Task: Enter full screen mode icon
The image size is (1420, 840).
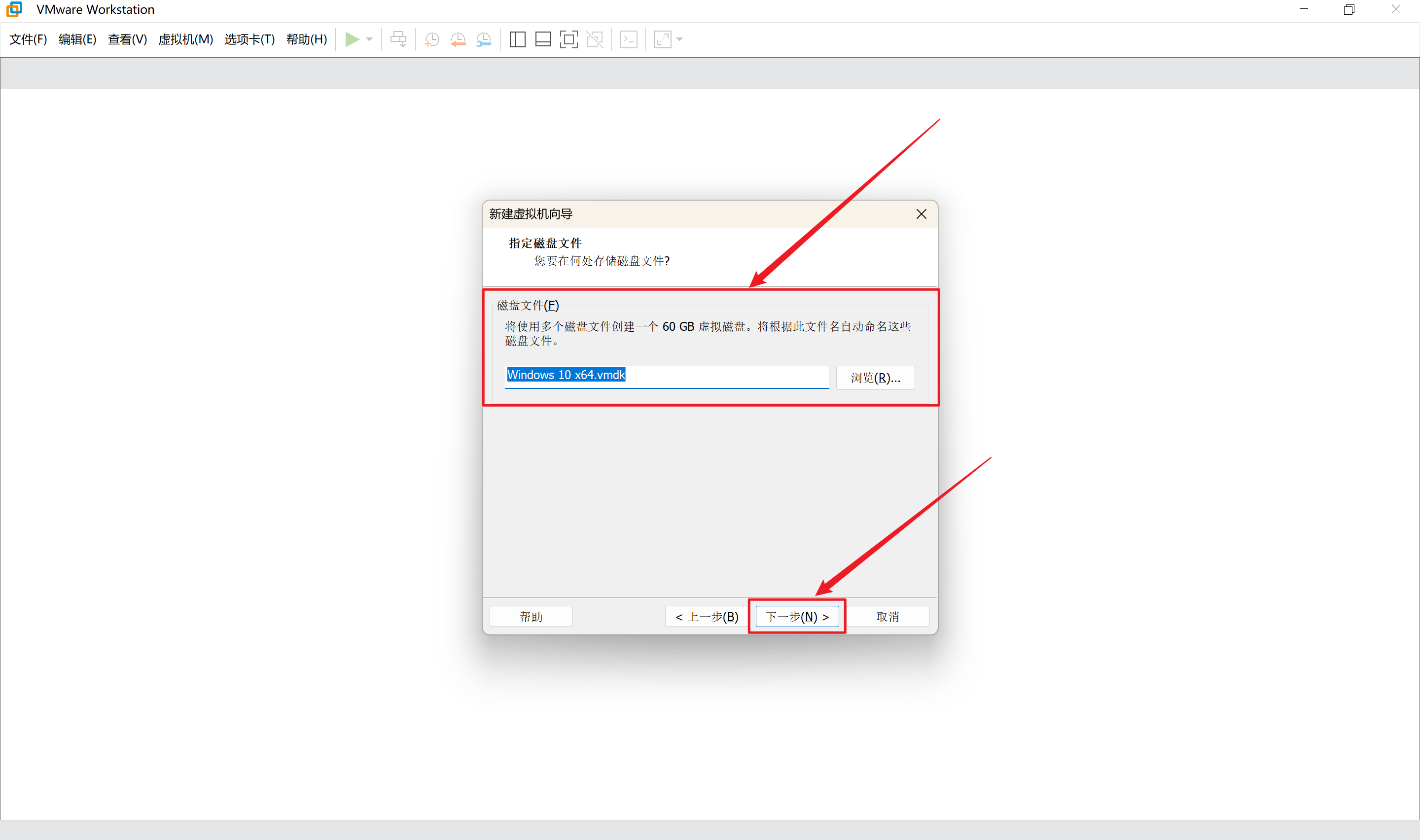Action: point(569,39)
